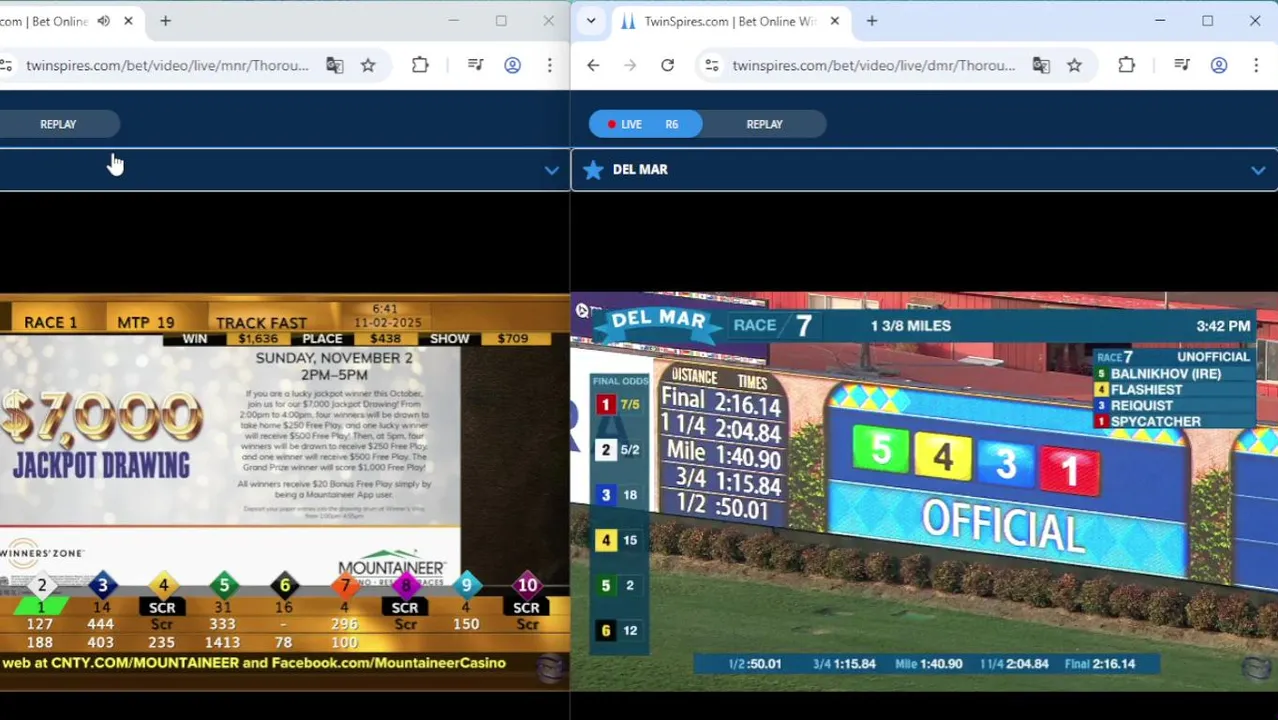Open a new tab in the left window

coord(165,21)
